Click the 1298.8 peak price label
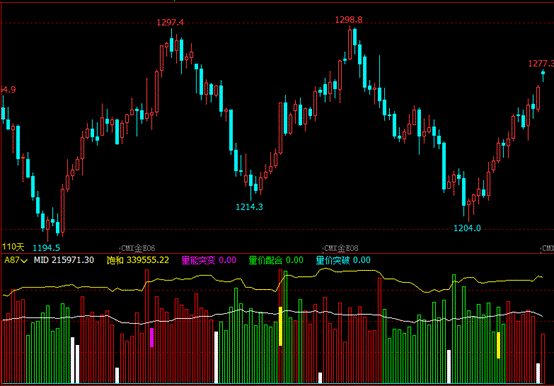Viewport: 554px width, 386px height. (349, 20)
